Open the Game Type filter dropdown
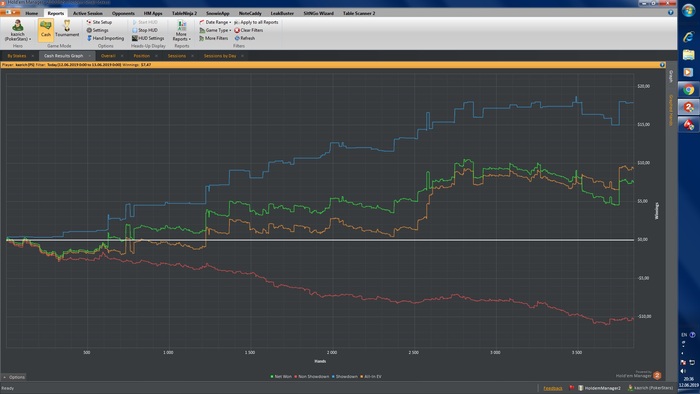 pyautogui.click(x=215, y=30)
